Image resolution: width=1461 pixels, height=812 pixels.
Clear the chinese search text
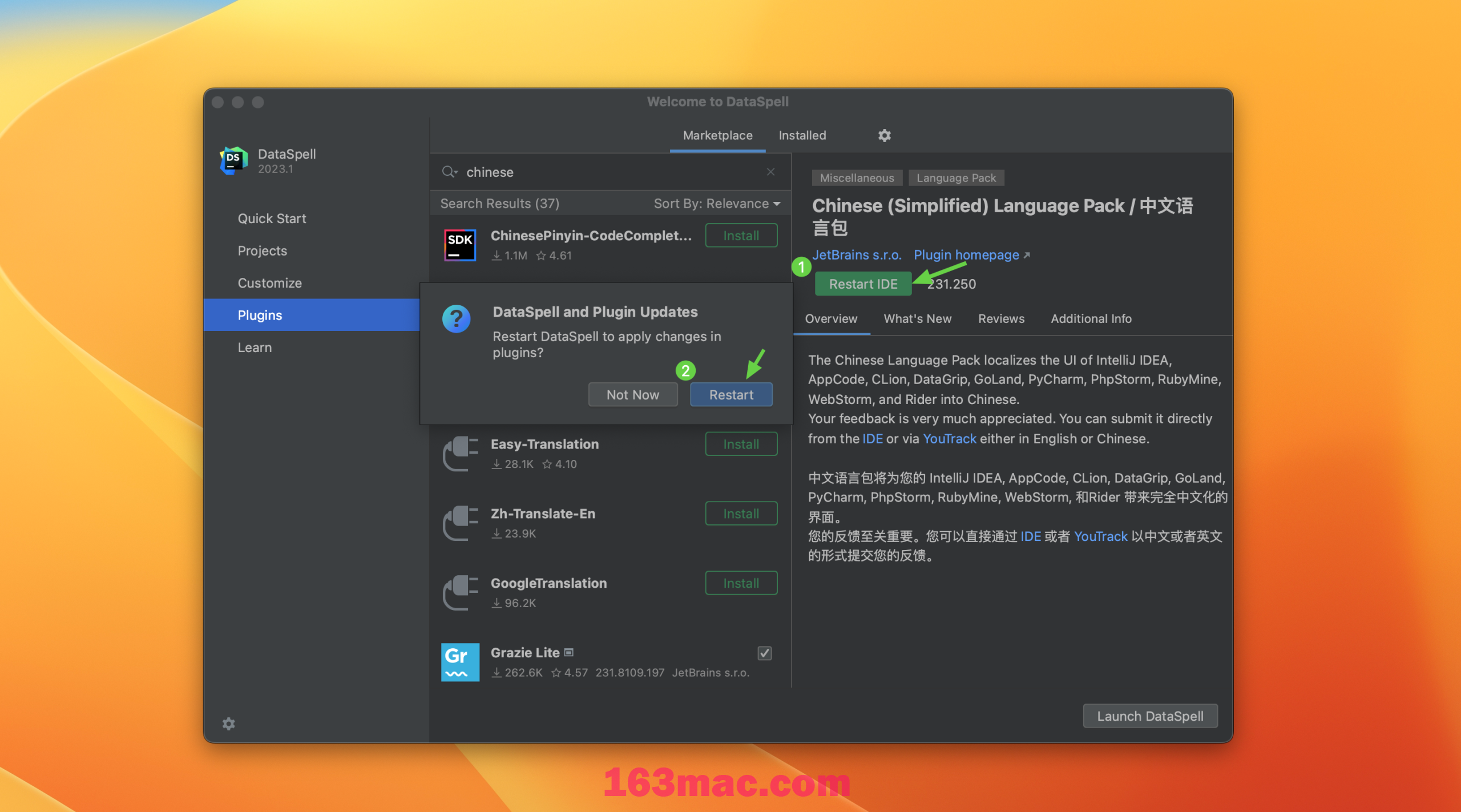coord(770,172)
